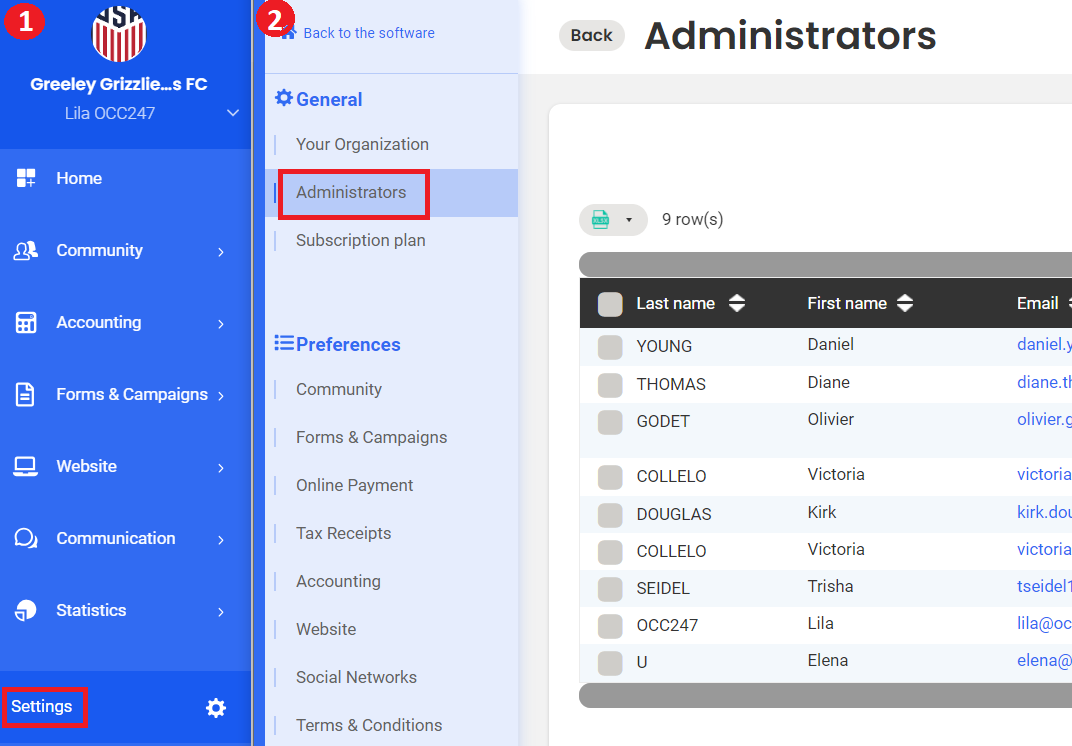Select the SEIDEL Trisha row checkbox
The height and width of the screenshot is (746, 1072).
pos(610,589)
